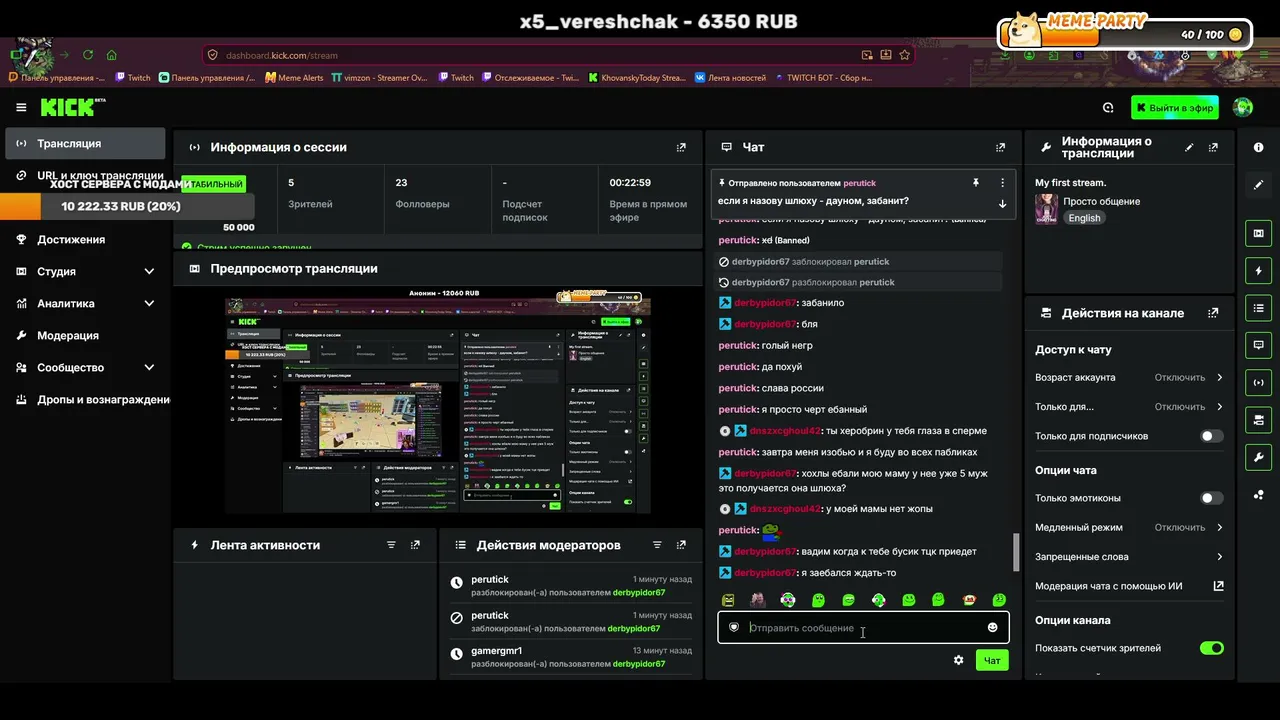1280x720 pixels.
Task: Open the pinned message three-dot menu
Action: click(x=1002, y=183)
